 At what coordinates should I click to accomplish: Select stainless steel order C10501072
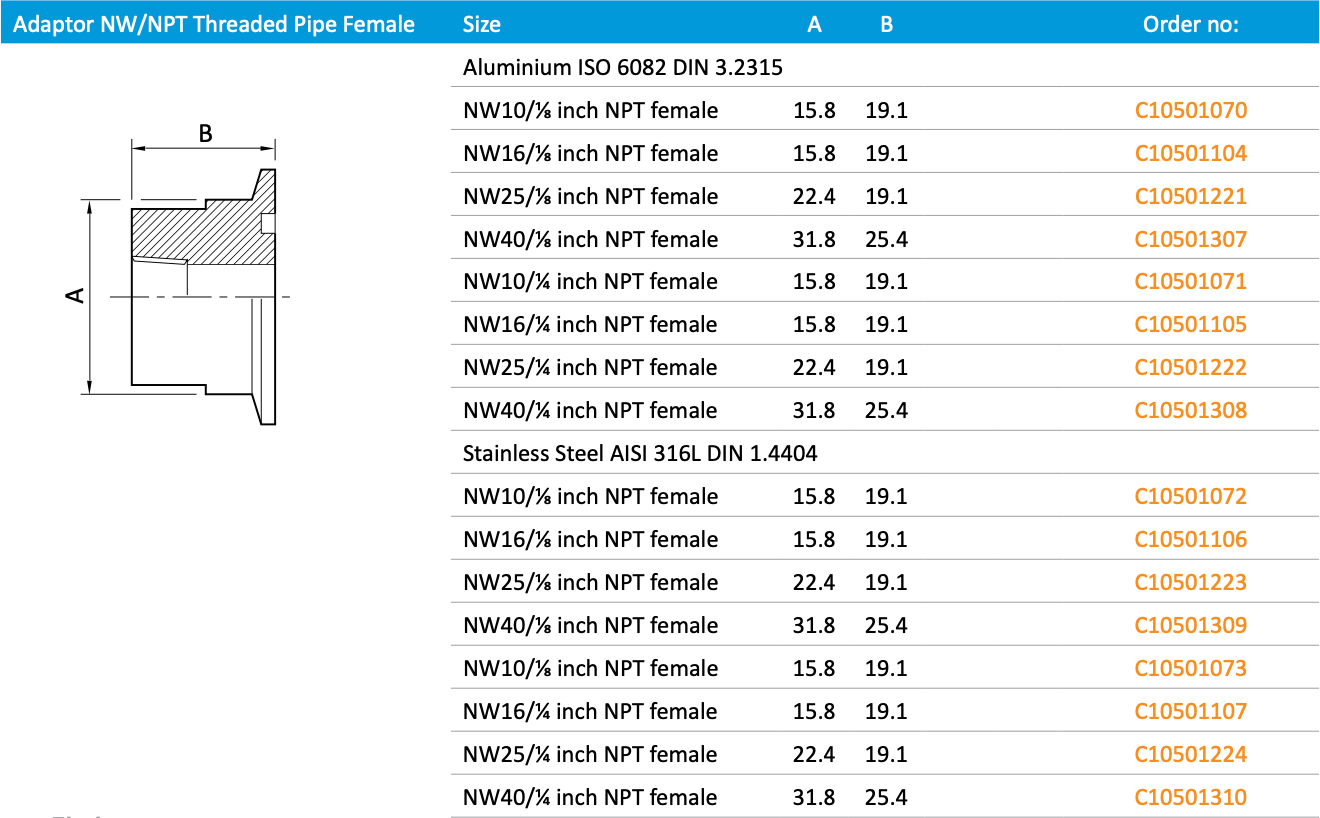pos(1190,496)
